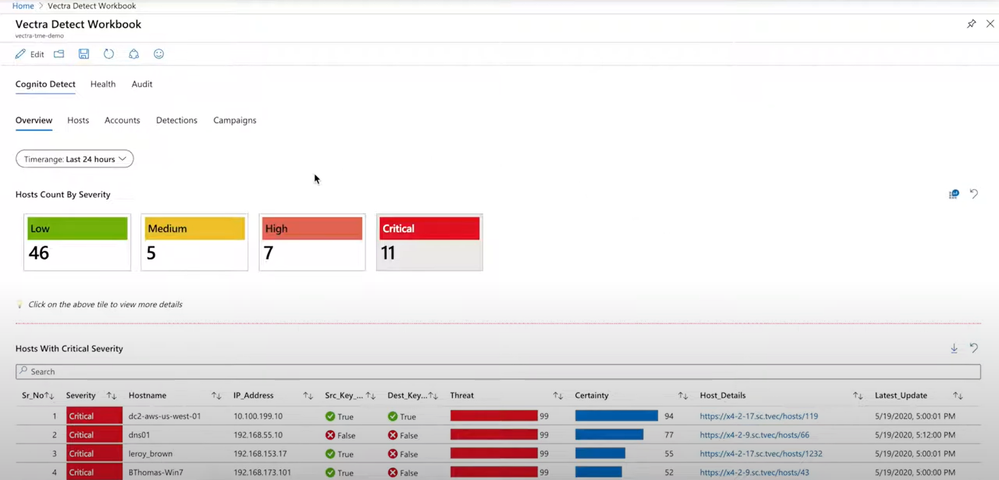
Task: Open the workbook folder icon in toolbar
Action: (59, 54)
